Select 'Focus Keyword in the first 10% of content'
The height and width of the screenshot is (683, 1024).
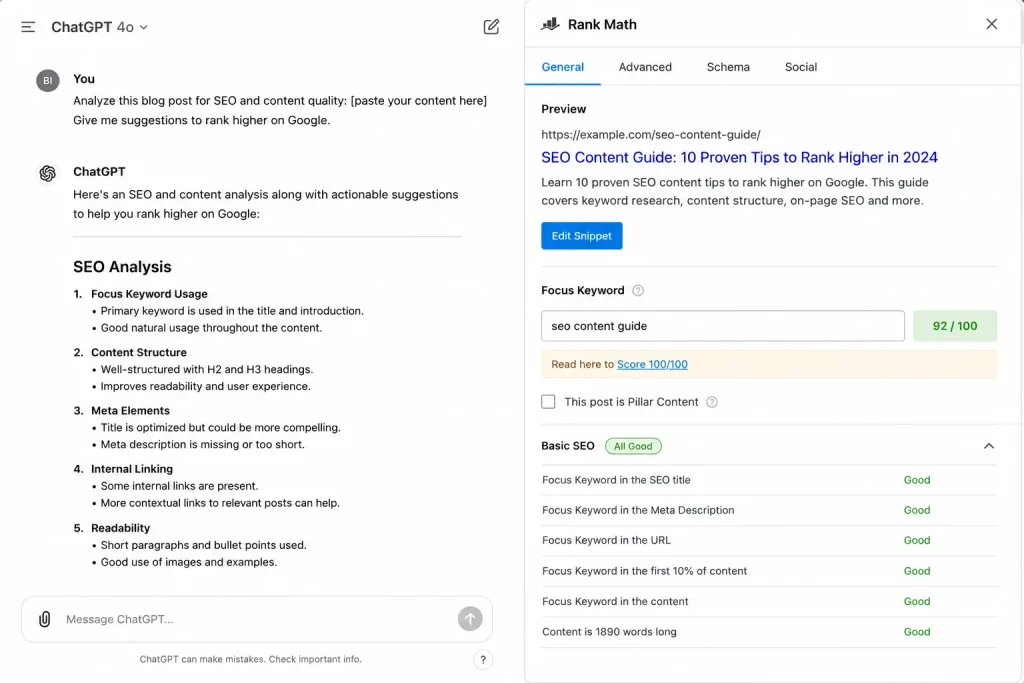coord(769,571)
